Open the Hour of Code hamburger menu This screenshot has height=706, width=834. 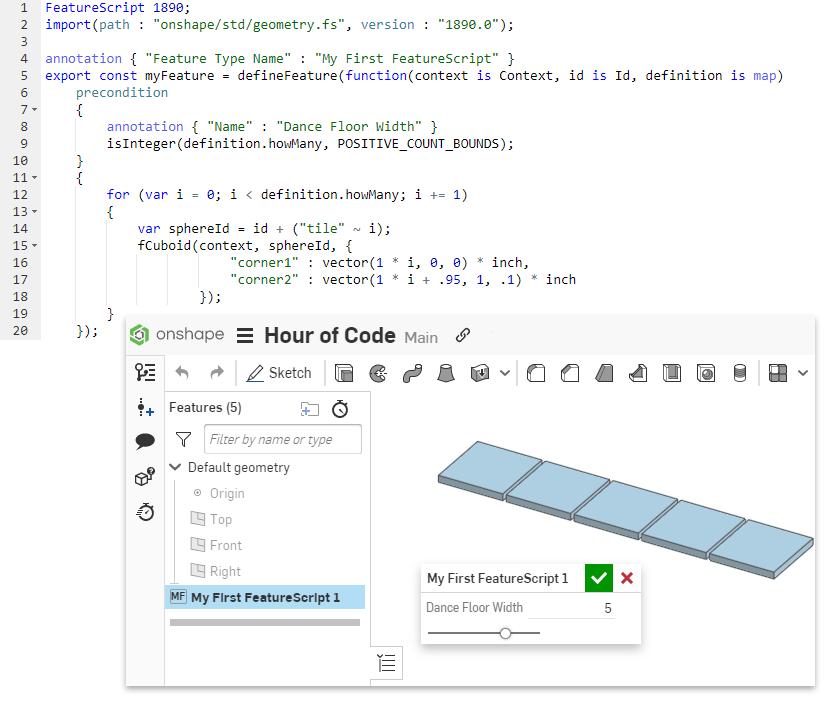(x=245, y=335)
